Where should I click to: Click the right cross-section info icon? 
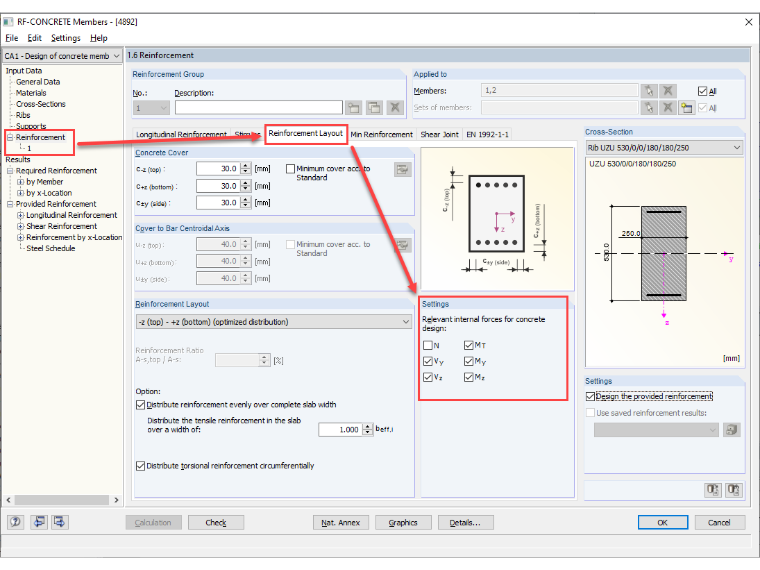733,490
